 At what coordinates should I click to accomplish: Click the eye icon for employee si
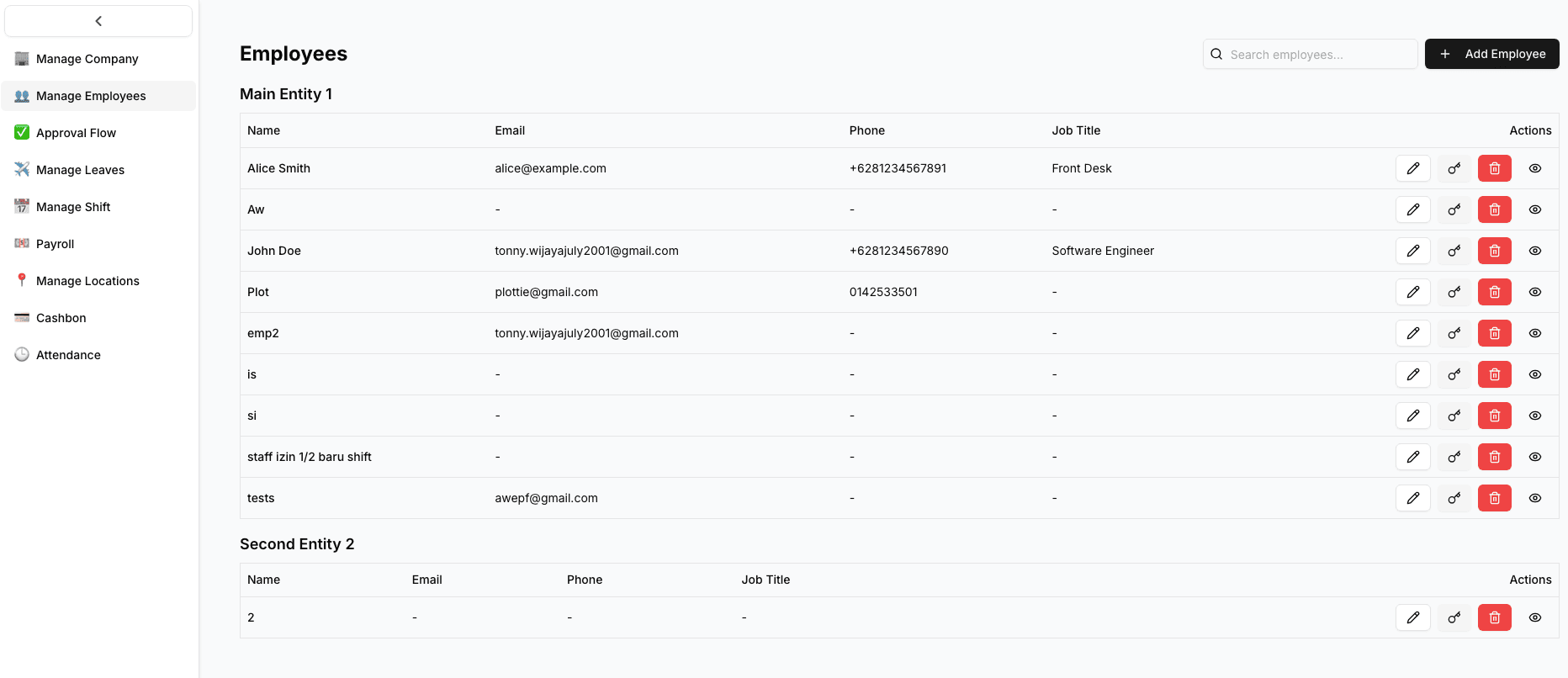point(1534,416)
